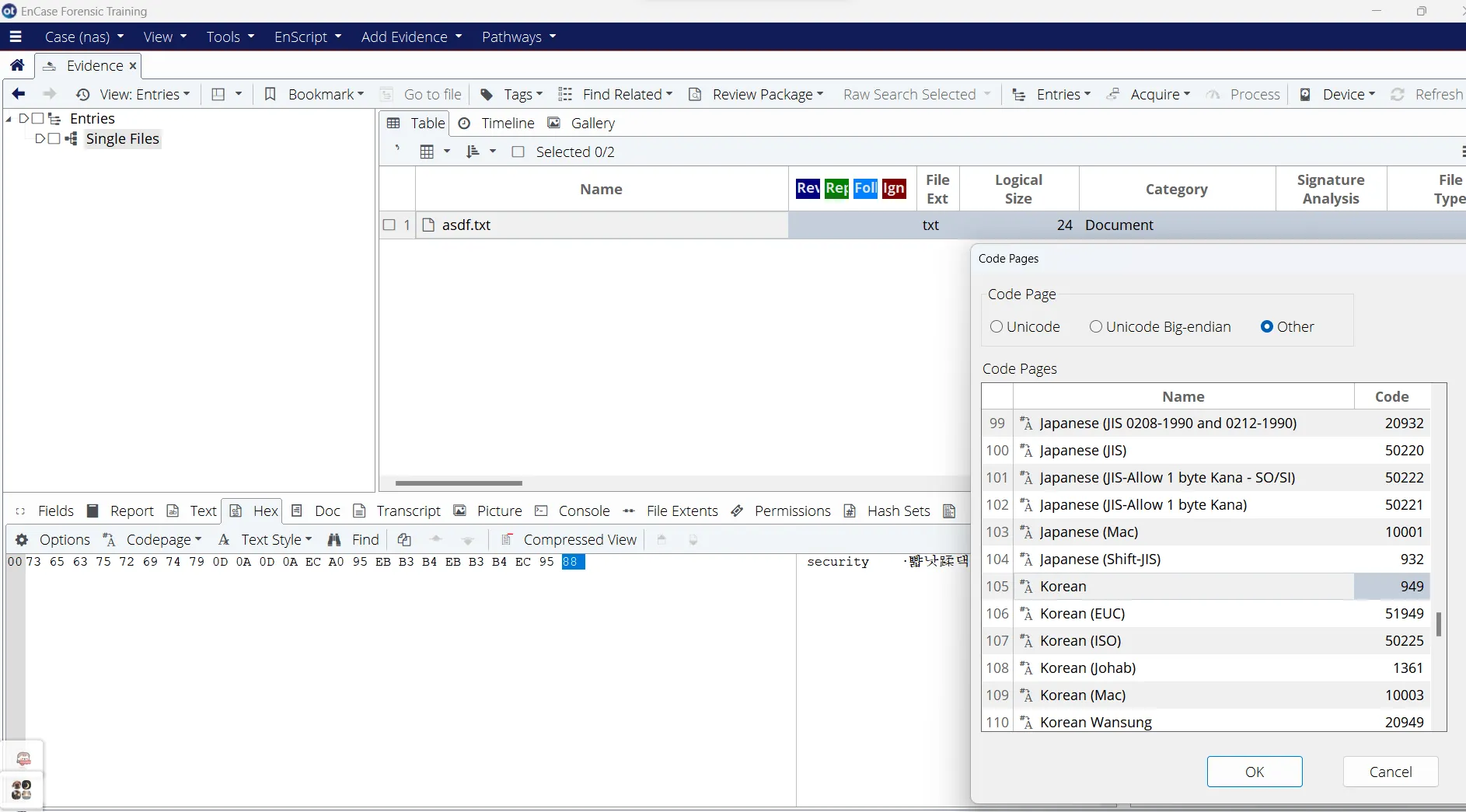Screen dimensions: 1466x812
Task: Click the copy icon in hex toolbar
Action: (404, 539)
